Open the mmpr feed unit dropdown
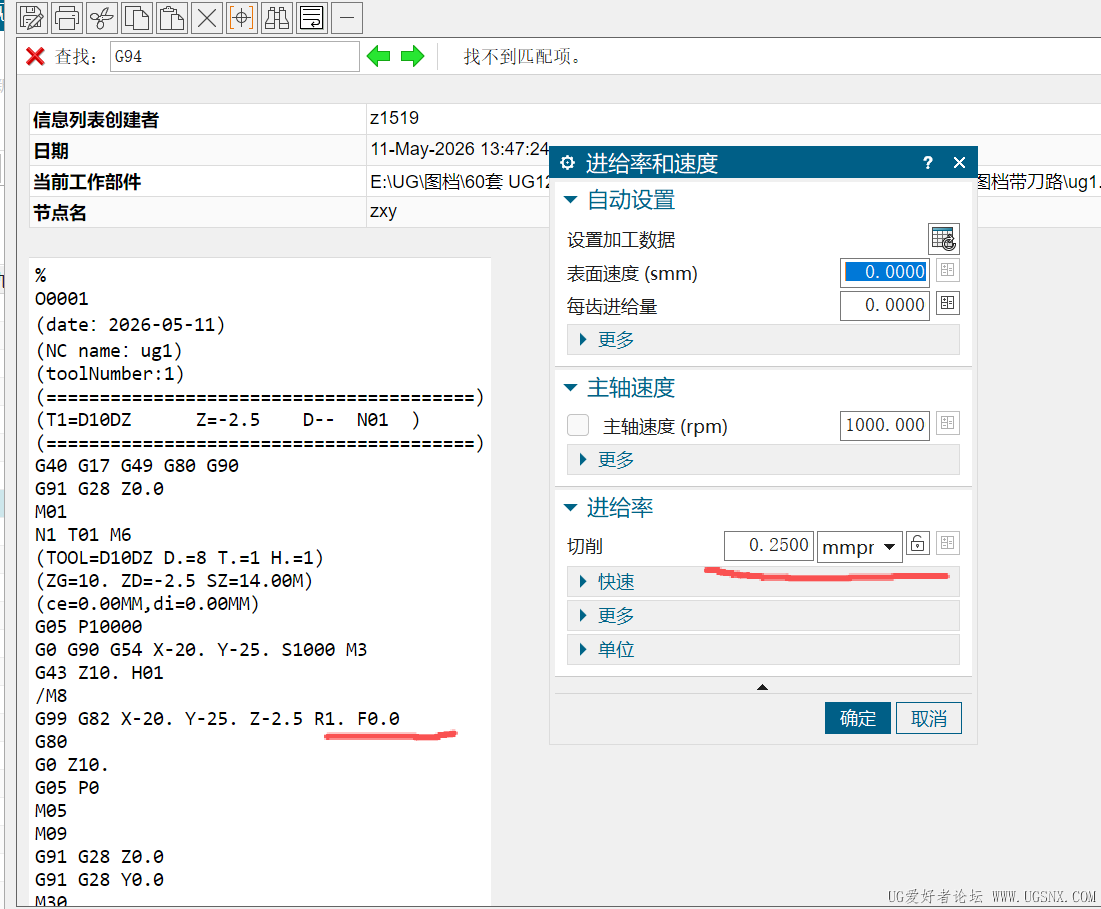This screenshot has height=909, width=1101. 859,546
